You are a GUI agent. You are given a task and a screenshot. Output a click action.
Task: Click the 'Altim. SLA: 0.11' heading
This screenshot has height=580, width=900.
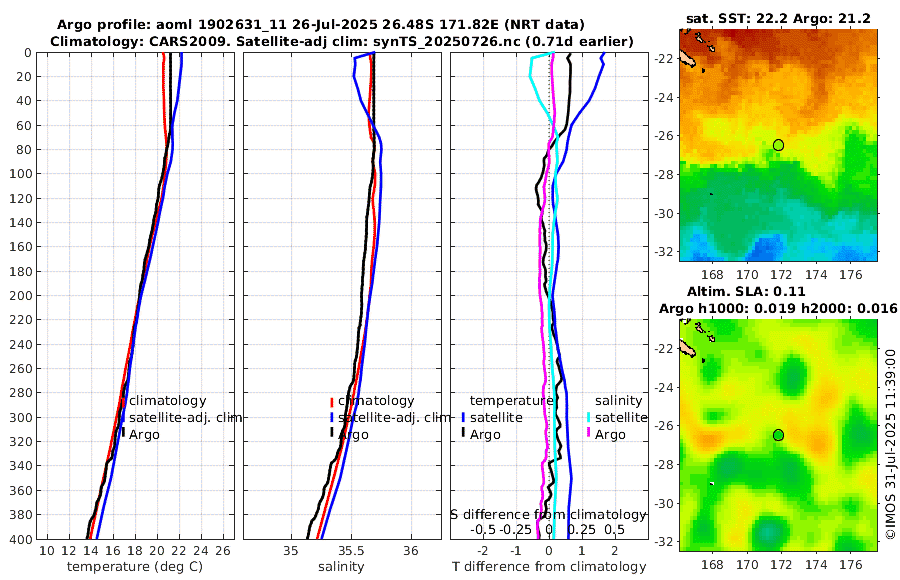(746, 291)
